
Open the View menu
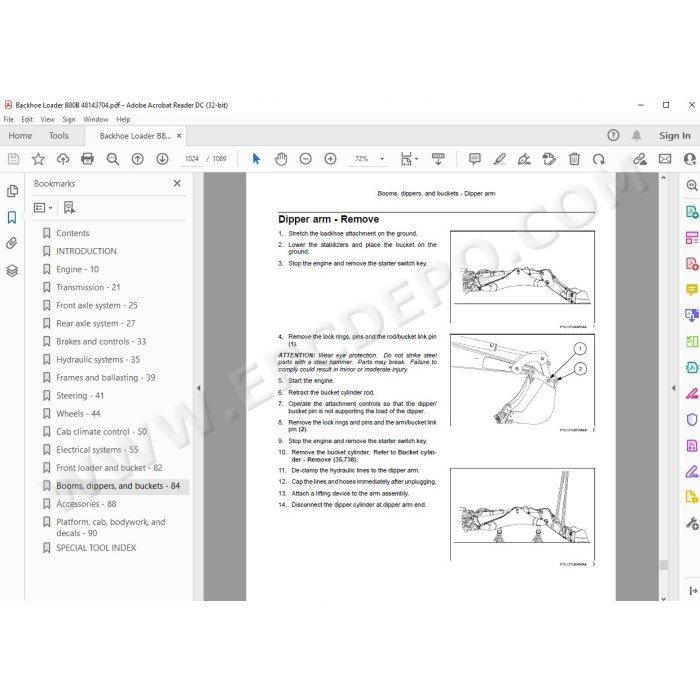pyautogui.click(x=47, y=119)
